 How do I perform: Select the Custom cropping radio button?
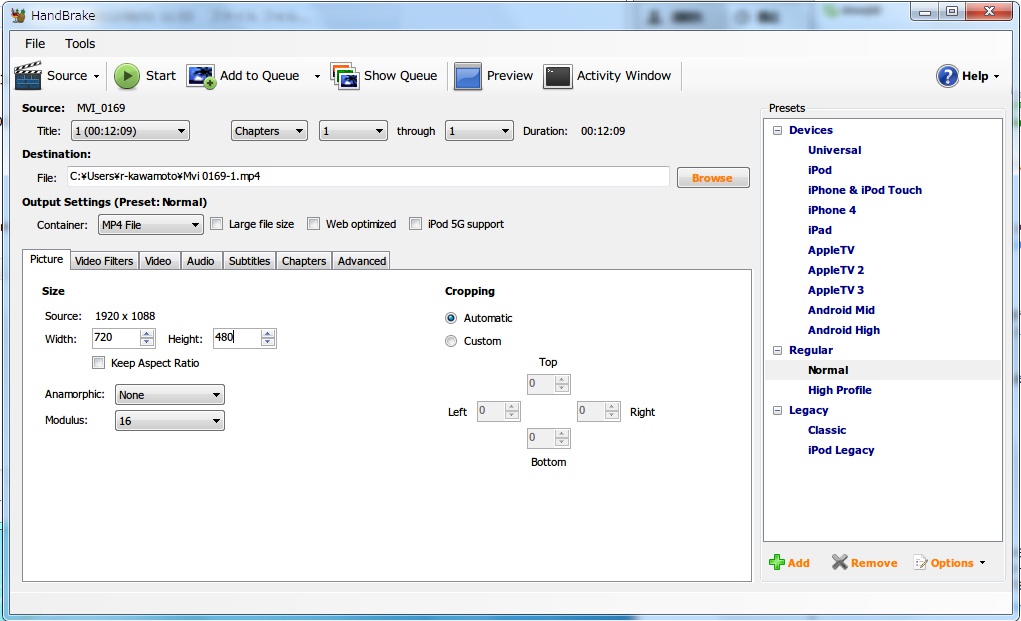click(x=451, y=341)
